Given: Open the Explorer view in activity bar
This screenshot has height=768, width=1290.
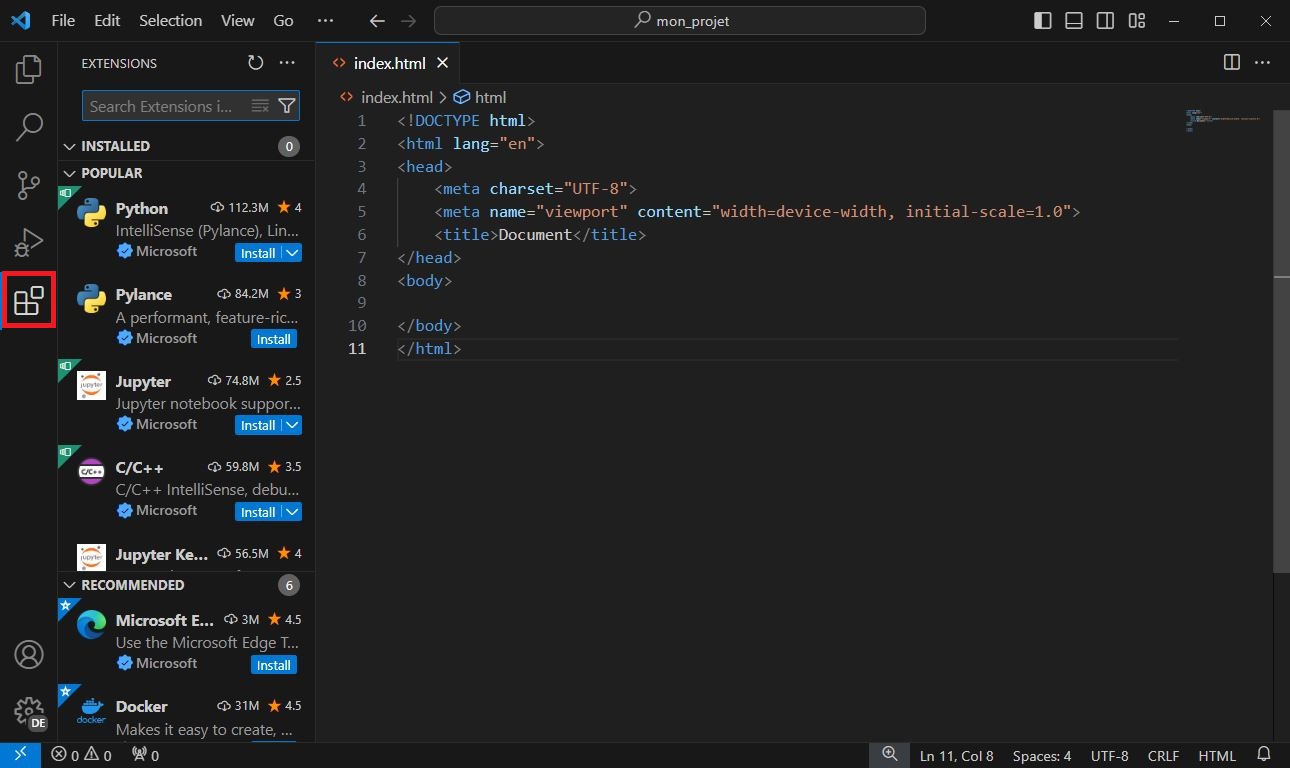Looking at the screenshot, I should click(x=29, y=70).
